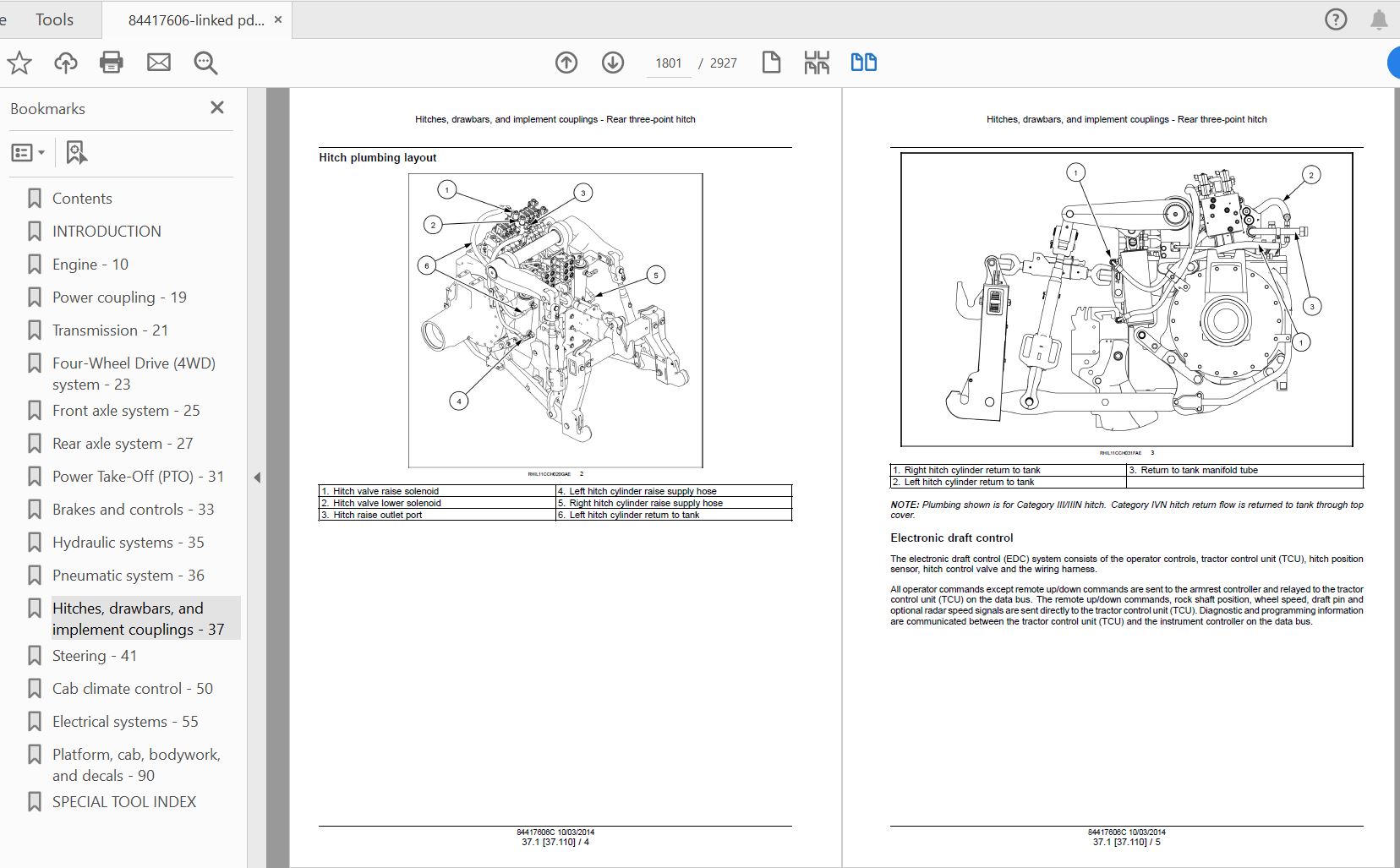The image size is (1400, 868).
Task: Jump to the Engine - 10 bookmark
Action: tap(89, 264)
